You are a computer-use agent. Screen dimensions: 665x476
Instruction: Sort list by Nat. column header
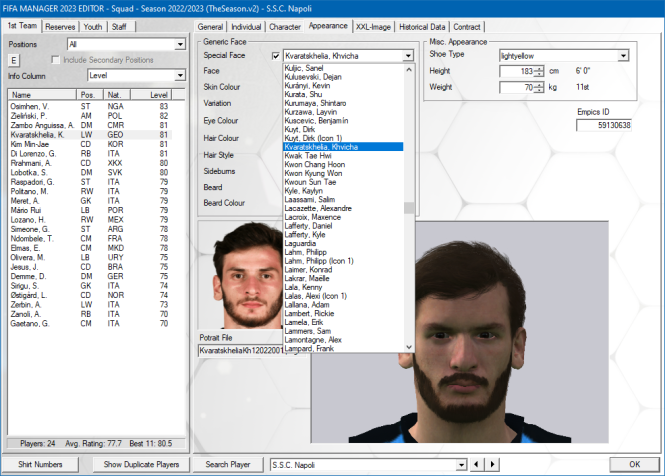[117, 95]
